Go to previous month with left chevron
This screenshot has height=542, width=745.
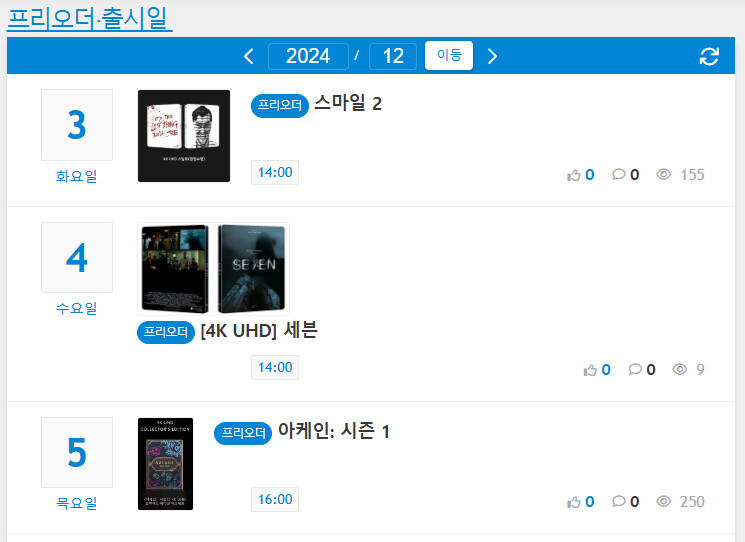(x=248, y=57)
